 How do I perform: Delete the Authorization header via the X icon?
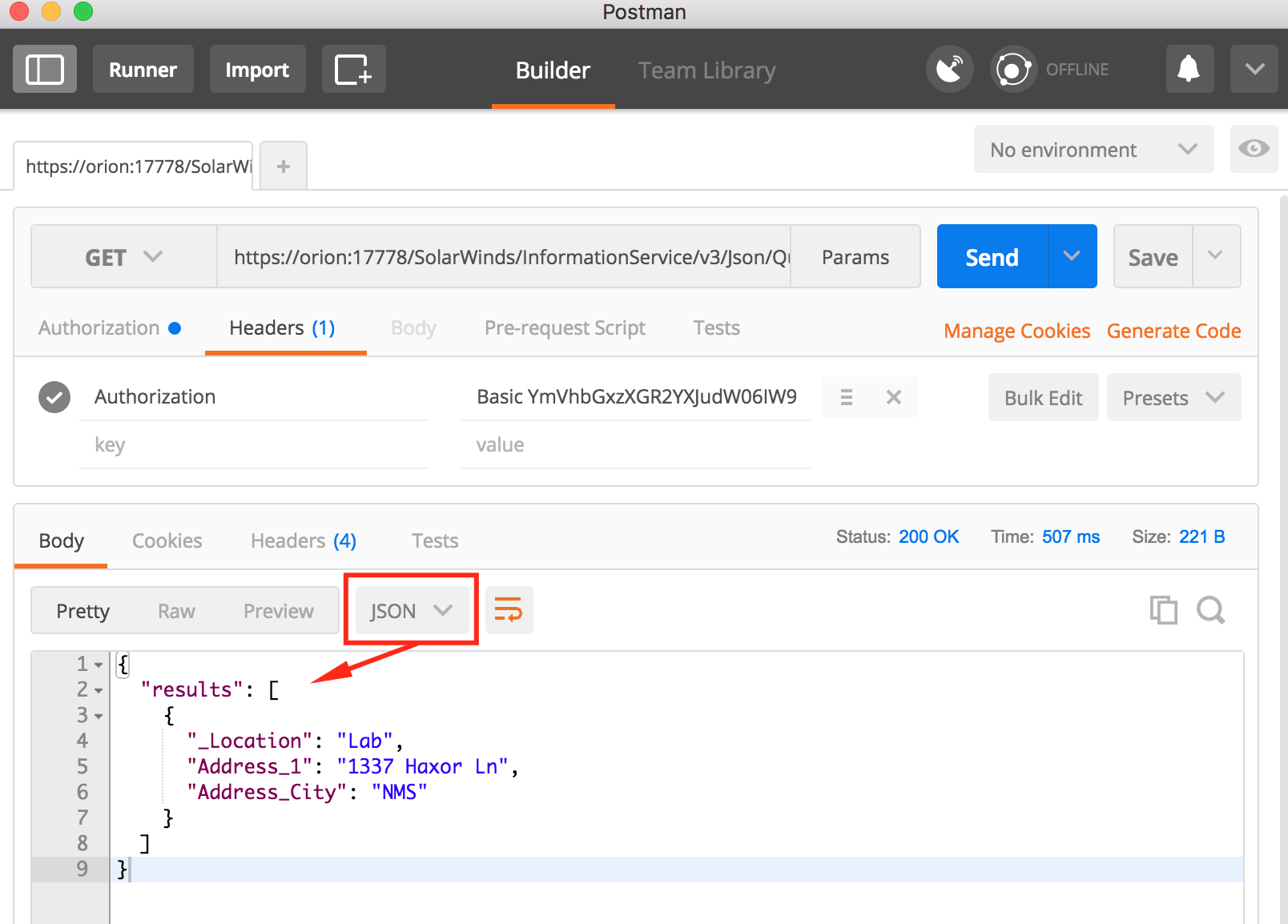[893, 396]
